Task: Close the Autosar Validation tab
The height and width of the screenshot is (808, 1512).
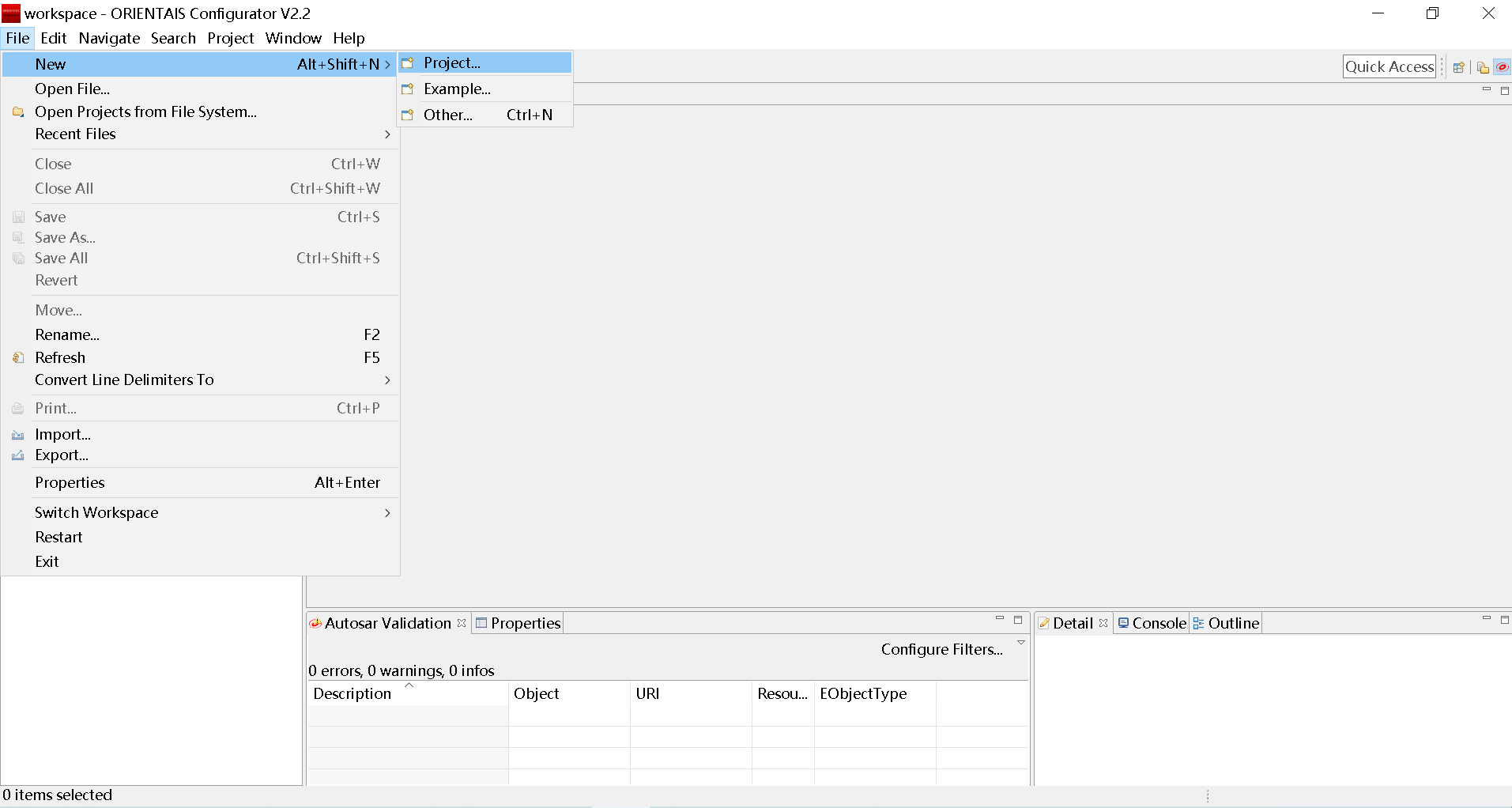Action: point(462,623)
